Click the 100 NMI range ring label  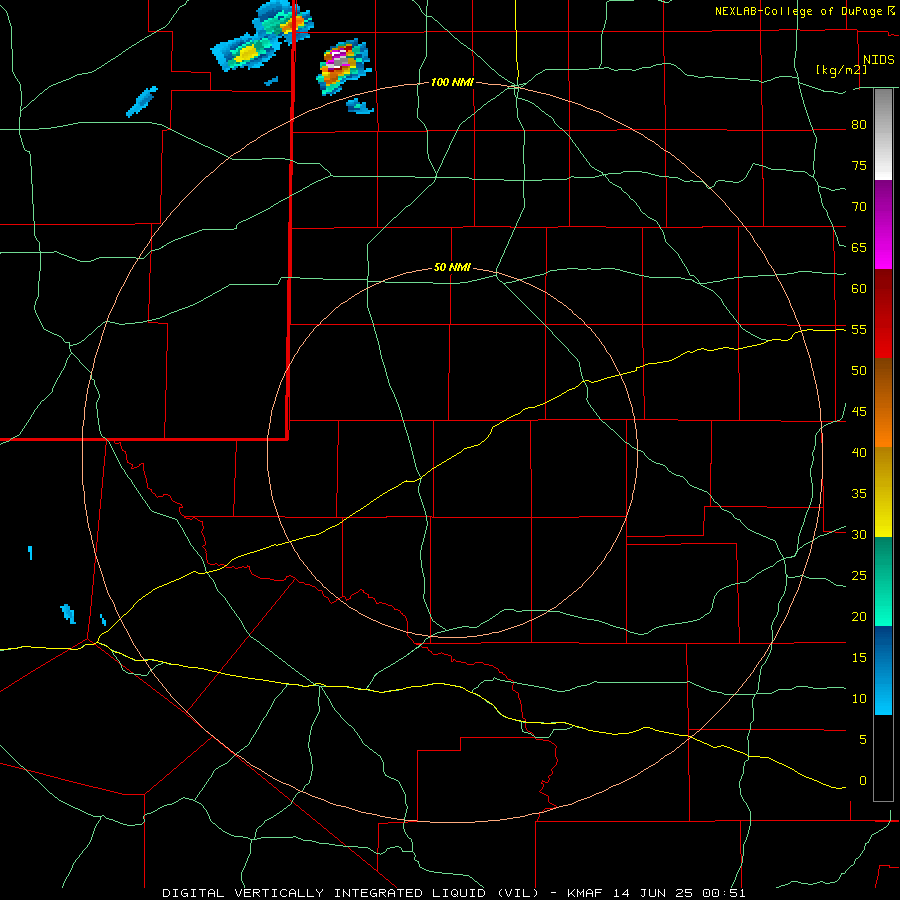452,83
